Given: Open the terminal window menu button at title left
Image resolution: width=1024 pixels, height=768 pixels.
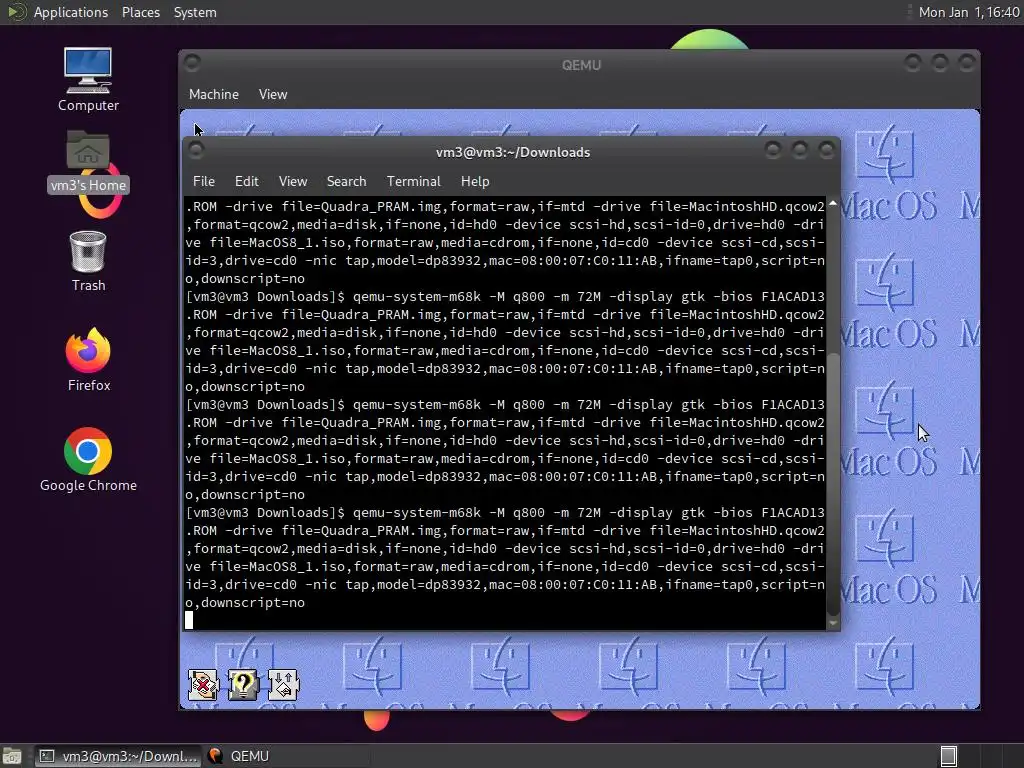Looking at the screenshot, I should tap(196, 151).
